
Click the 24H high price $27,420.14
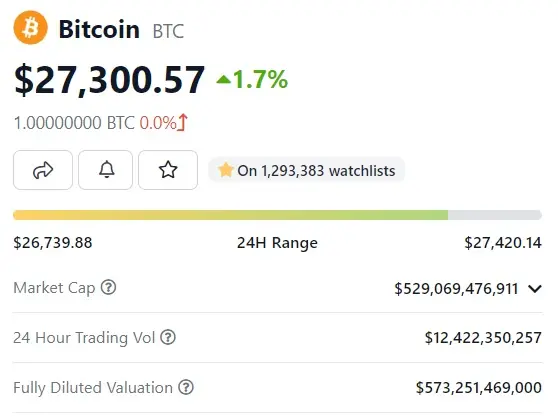tap(503, 243)
